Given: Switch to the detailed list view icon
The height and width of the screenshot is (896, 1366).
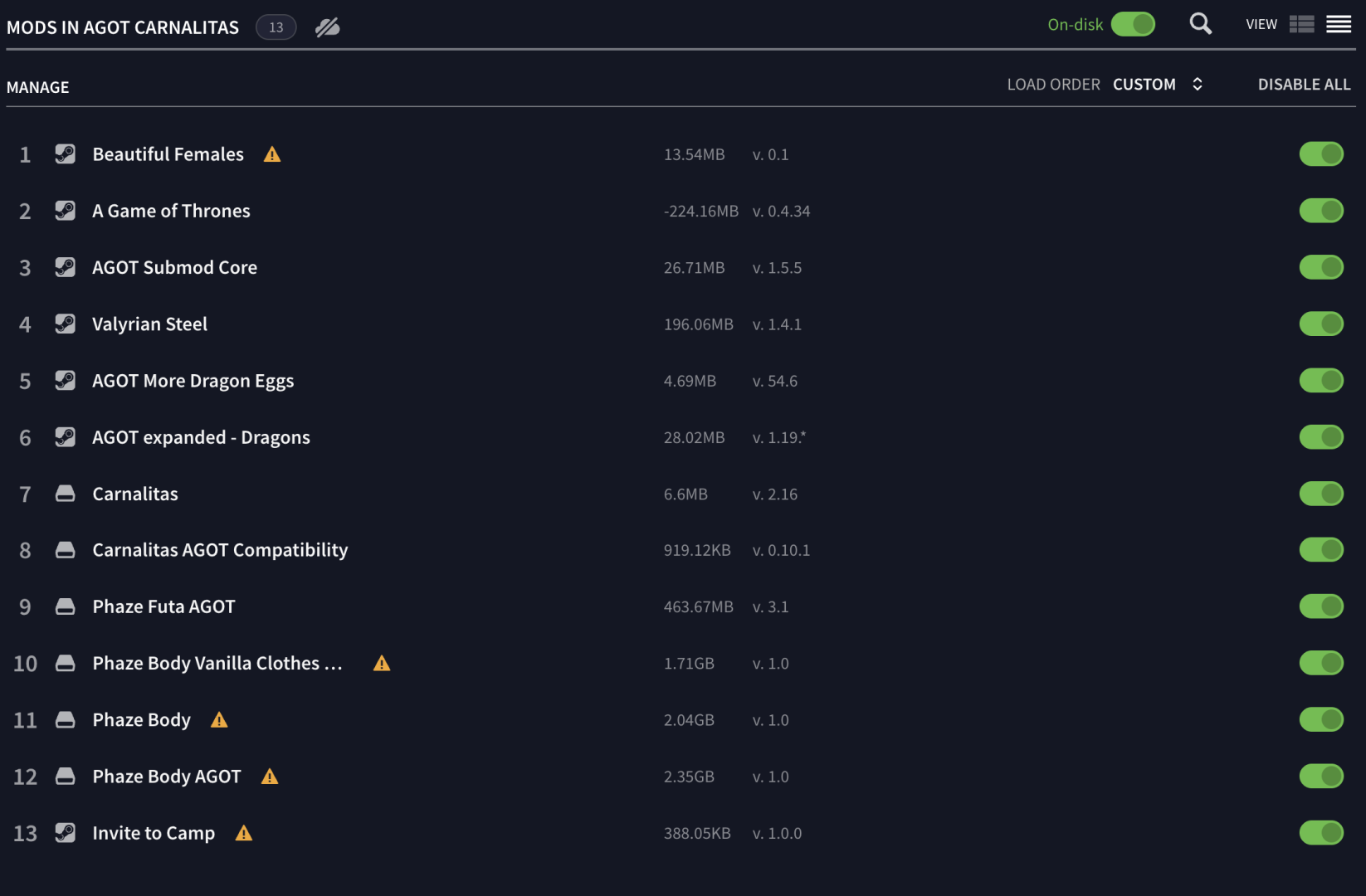Looking at the screenshot, I should pyautogui.click(x=1301, y=24).
